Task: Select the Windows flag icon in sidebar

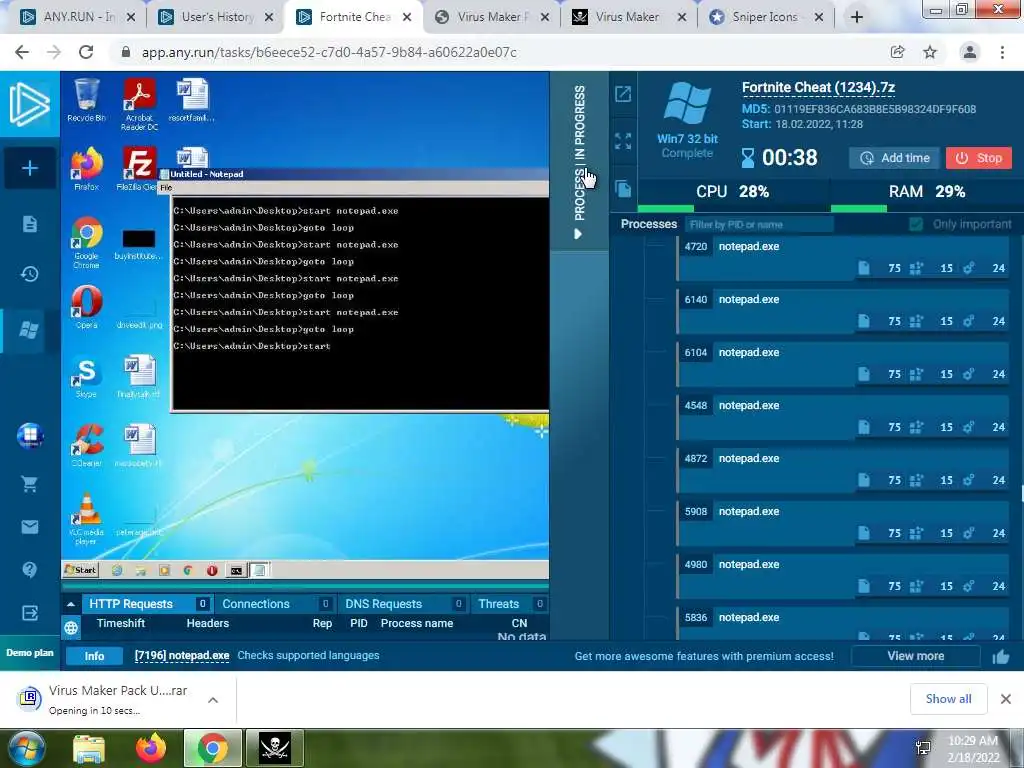Action: pos(29,330)
